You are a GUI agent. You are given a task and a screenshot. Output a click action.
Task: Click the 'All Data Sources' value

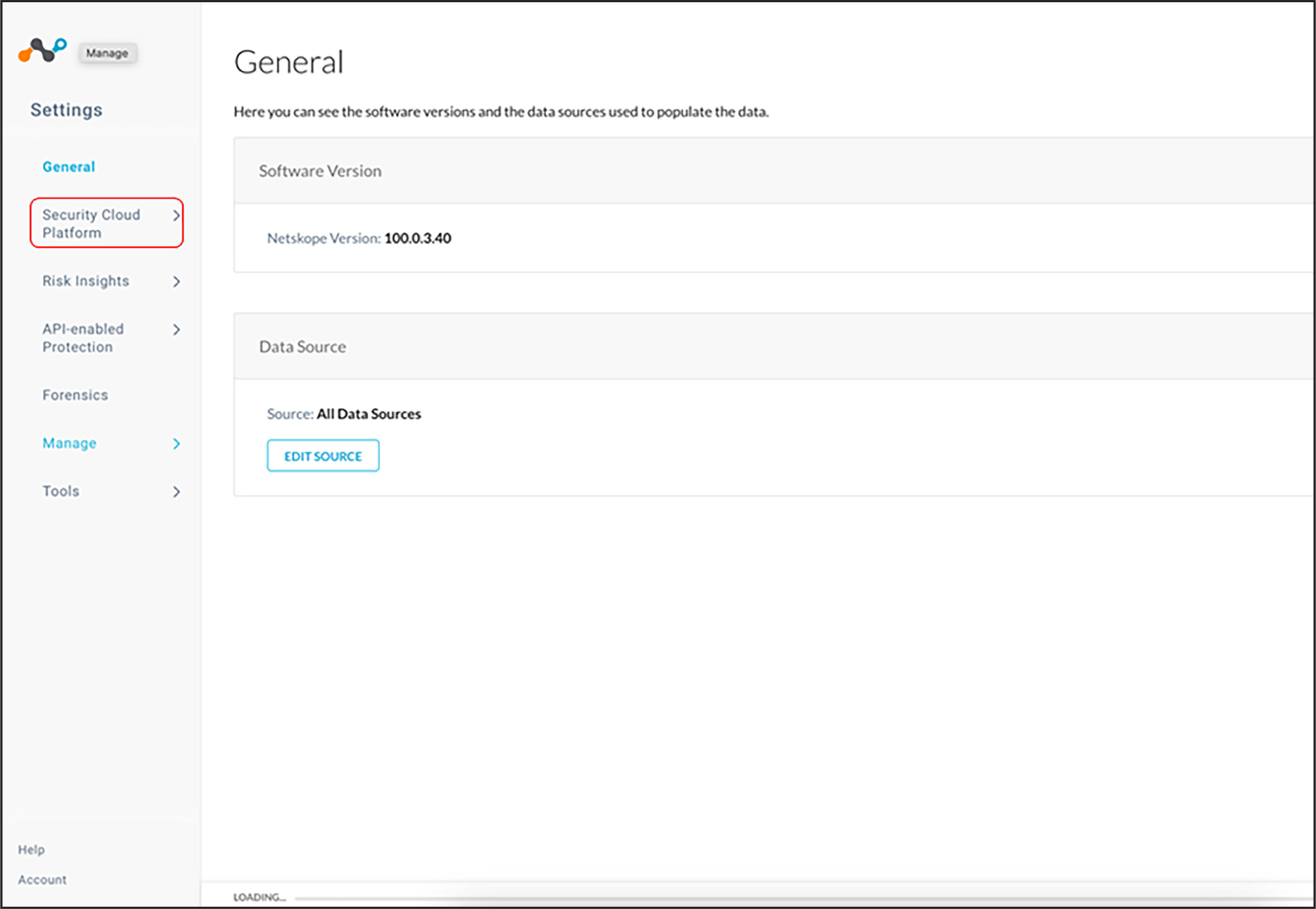[x=369, y=413]
